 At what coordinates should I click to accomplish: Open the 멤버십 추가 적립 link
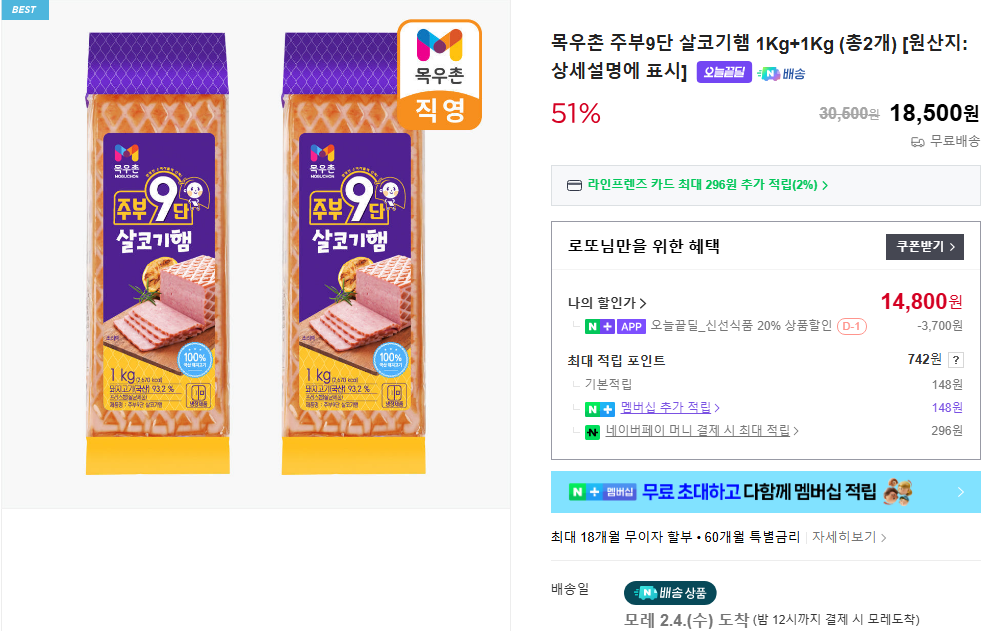666,407
